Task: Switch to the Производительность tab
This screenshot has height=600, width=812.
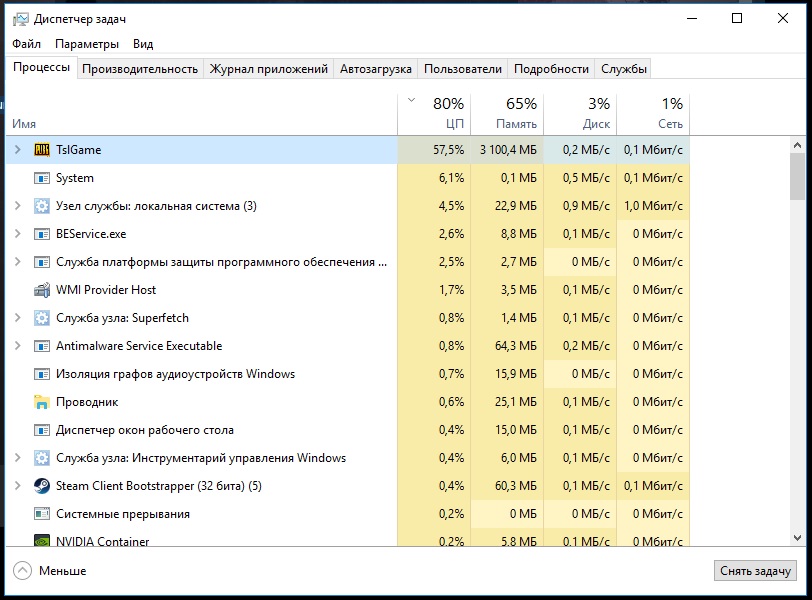Action: (x=140, y=69)
